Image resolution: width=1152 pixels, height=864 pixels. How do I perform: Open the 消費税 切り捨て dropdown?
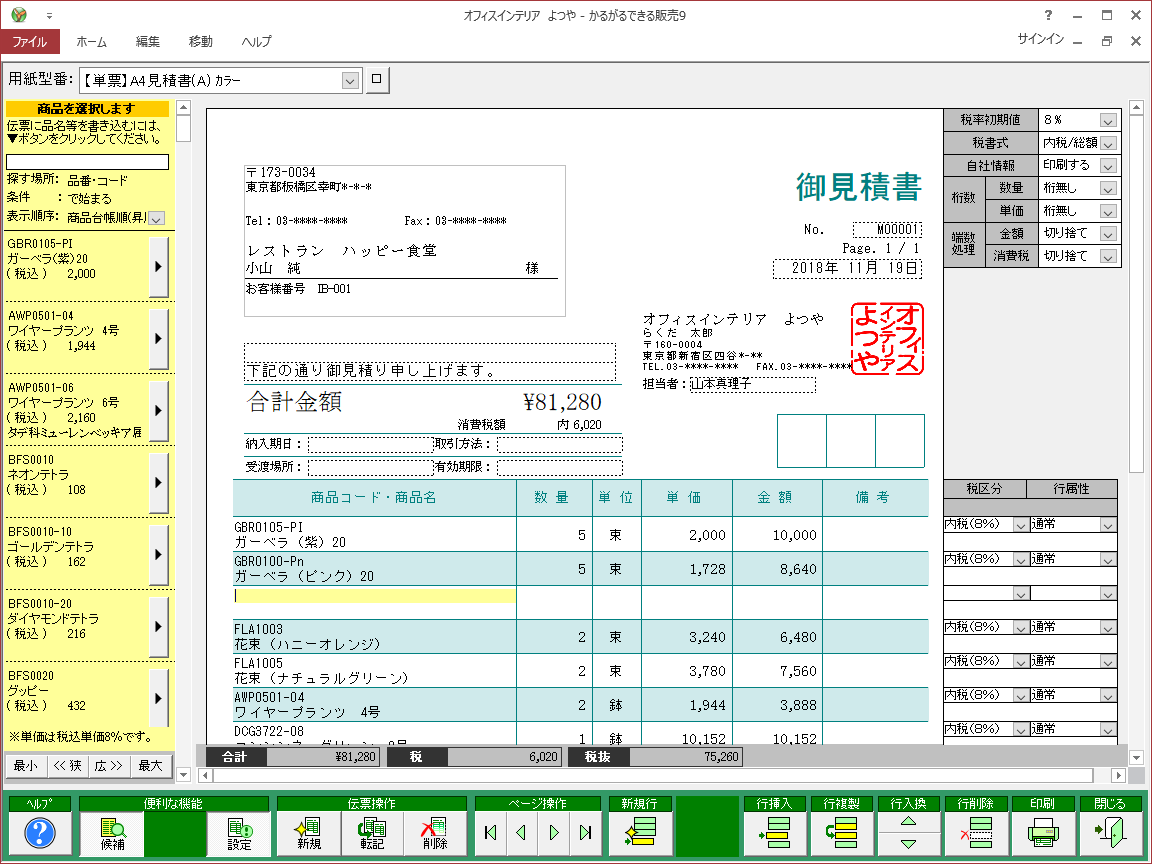(x=1108, y=256)
